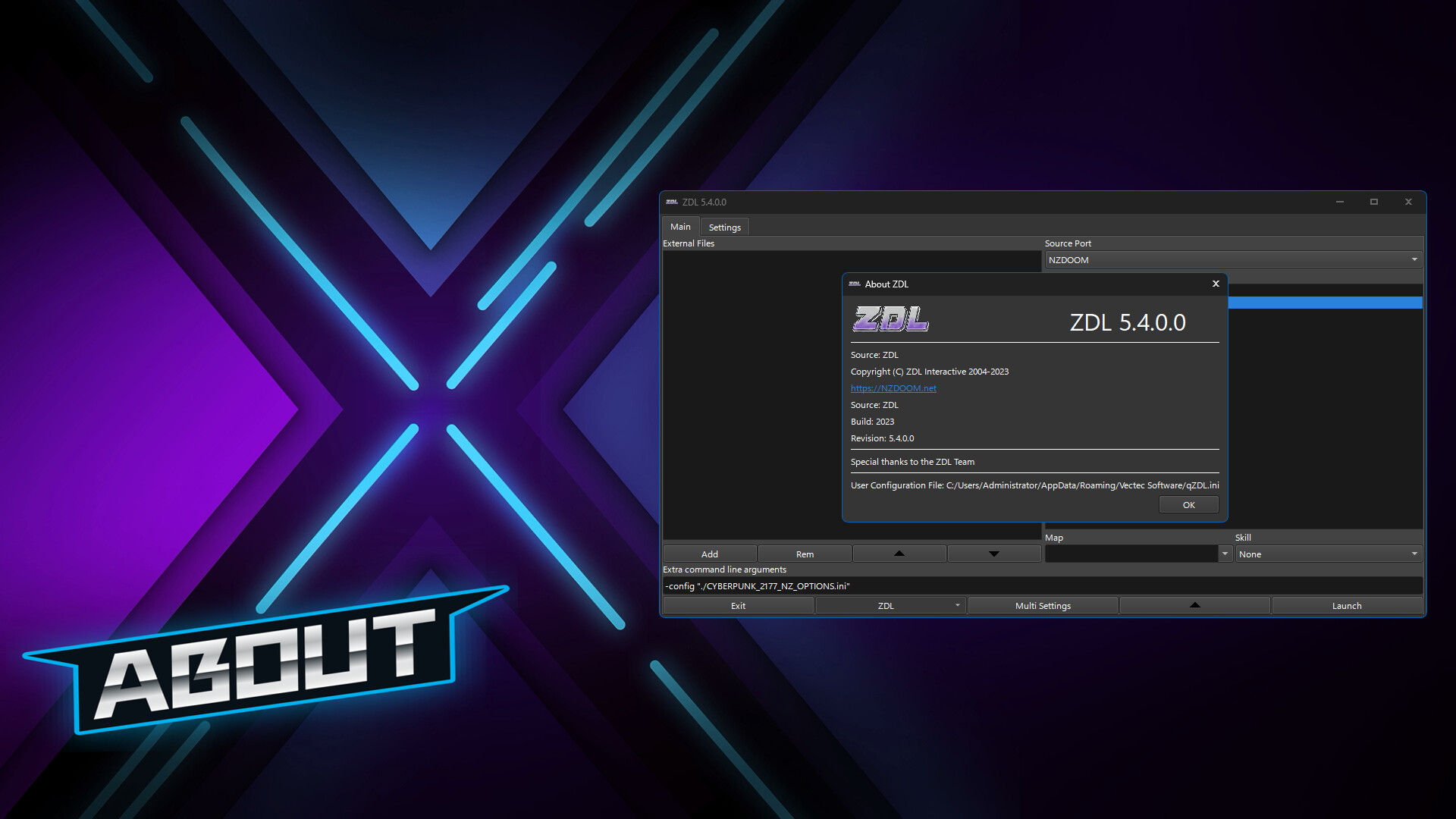Open the Map selection dropdown

(x=1225, y=554)
